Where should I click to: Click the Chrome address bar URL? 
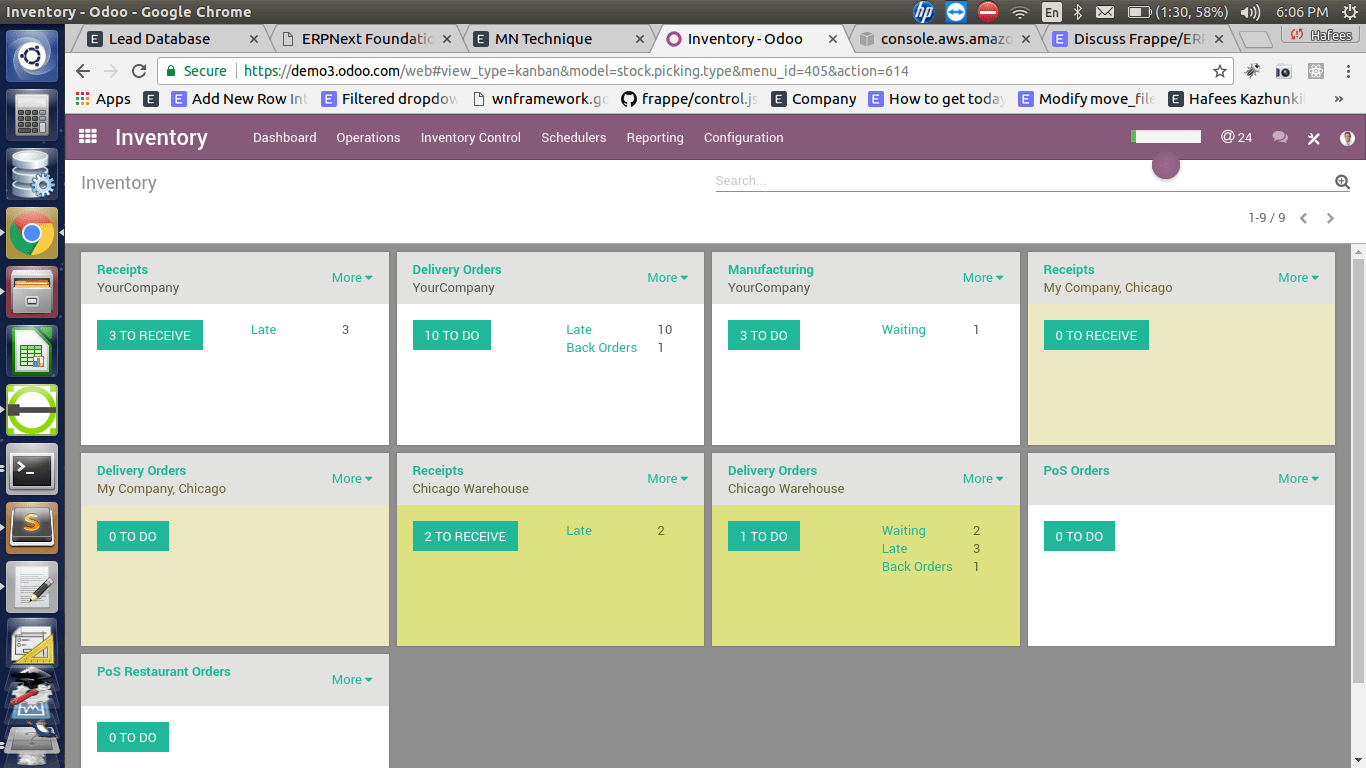[576, 71]
